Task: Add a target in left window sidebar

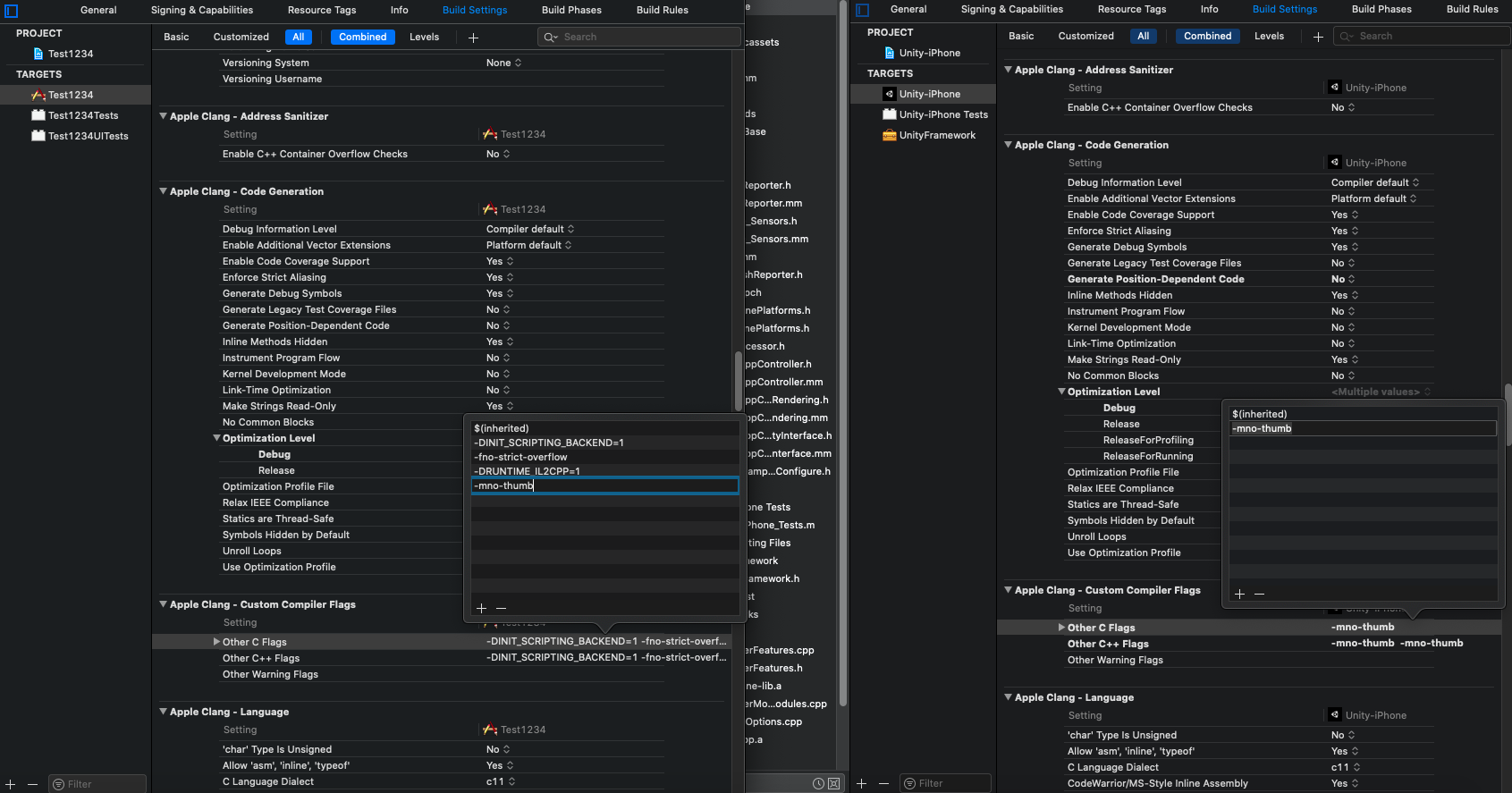Action: 11,784
